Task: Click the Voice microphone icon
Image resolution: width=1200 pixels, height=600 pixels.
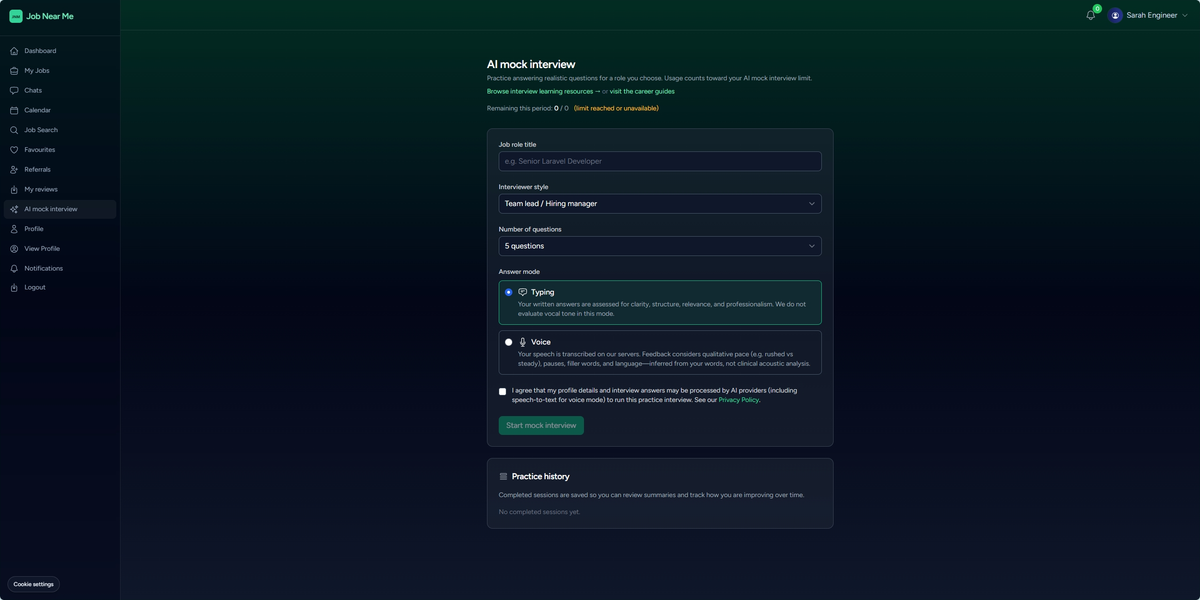Action: point(523,342)
